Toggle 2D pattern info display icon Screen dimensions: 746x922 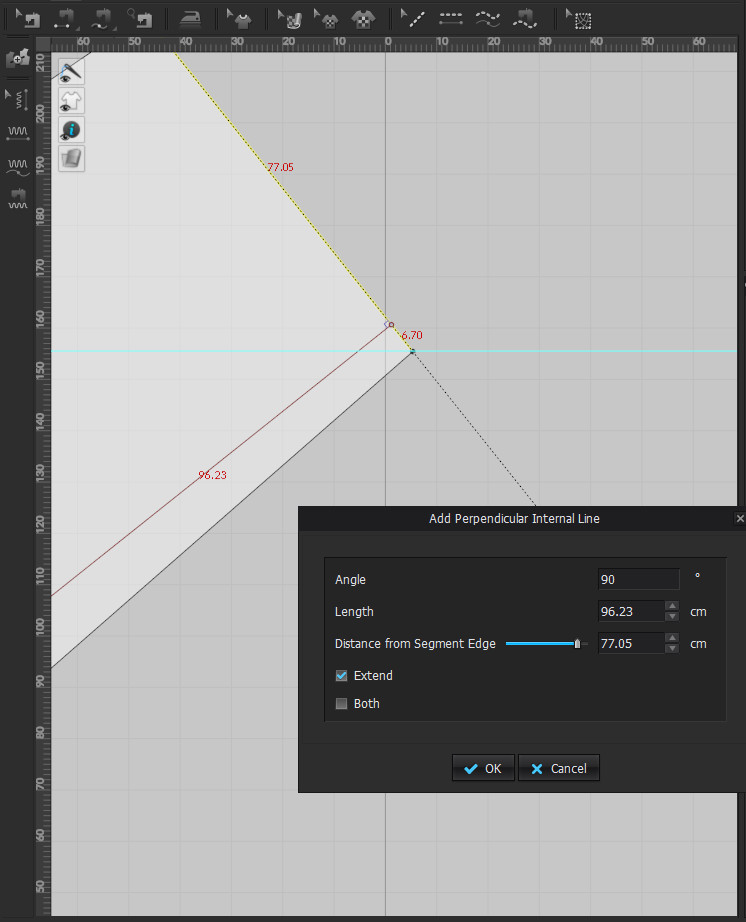[x=71, y=129]
